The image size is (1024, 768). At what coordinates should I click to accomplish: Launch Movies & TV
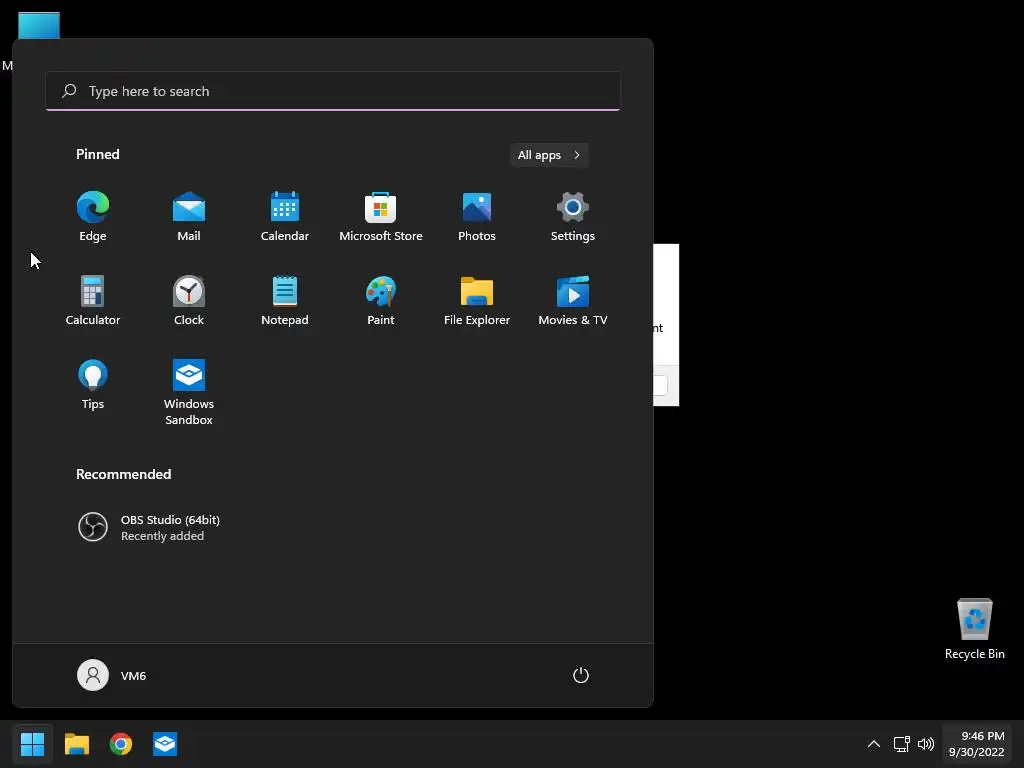click(x=573, y=300)
